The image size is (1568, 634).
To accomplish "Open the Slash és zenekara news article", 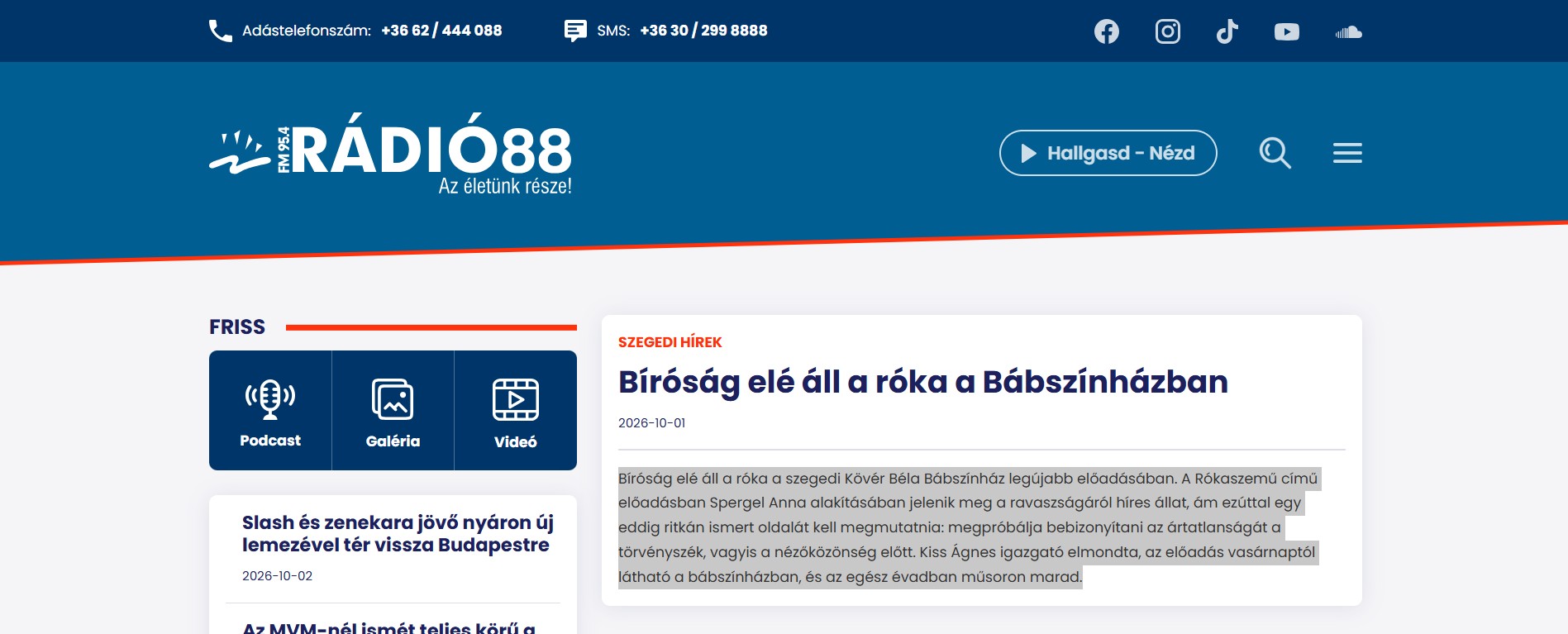I will pyautogui.click(x=398, y=534).
